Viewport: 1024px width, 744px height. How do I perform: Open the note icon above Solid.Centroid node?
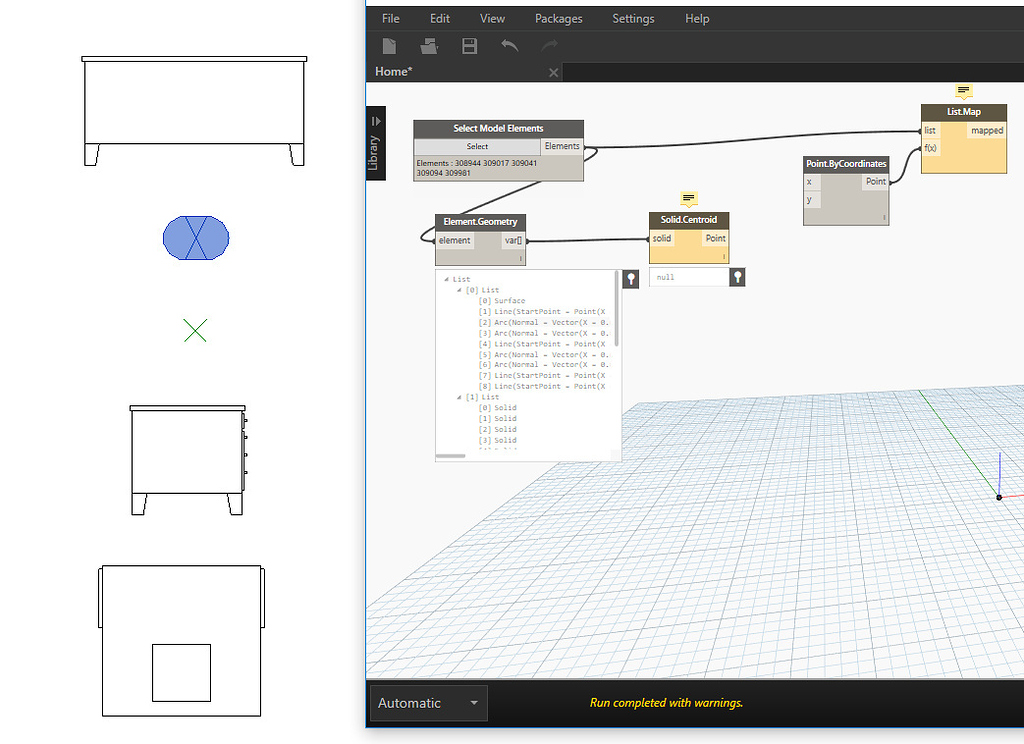(688, 198)
